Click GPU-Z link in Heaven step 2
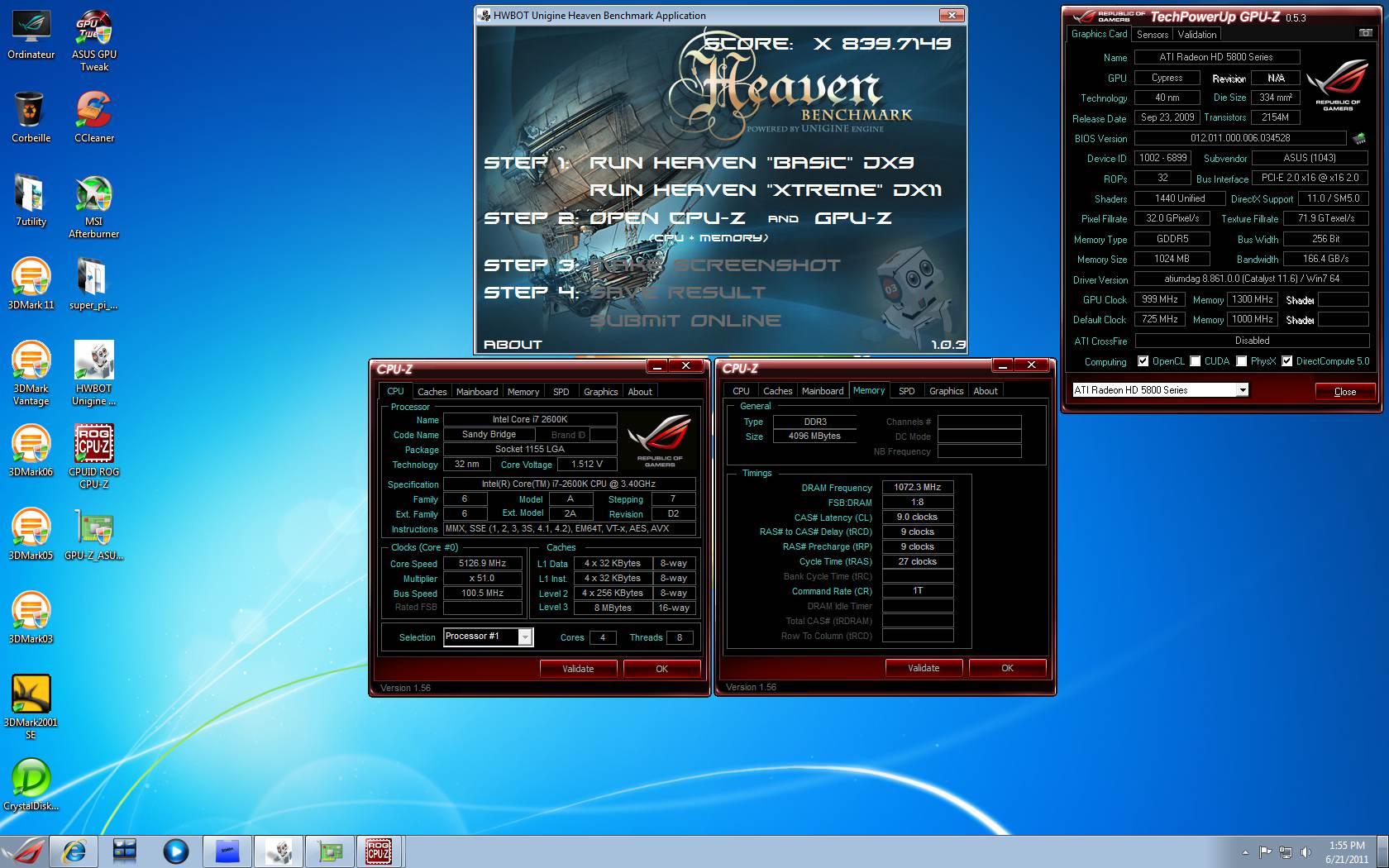 point(853,218)
